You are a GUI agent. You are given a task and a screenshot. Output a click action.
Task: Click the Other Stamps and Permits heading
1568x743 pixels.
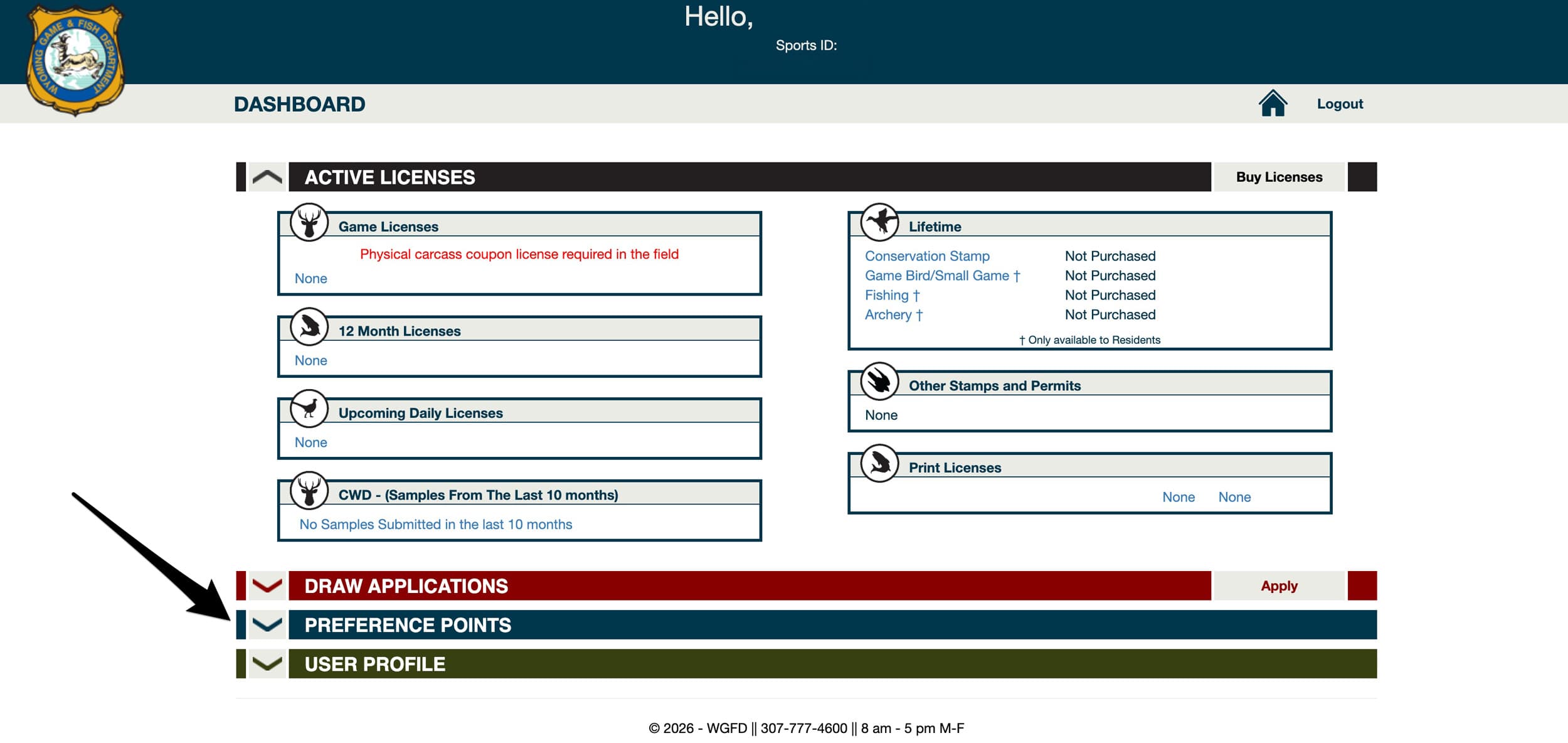pyautogui.click(x=995, y=385)
